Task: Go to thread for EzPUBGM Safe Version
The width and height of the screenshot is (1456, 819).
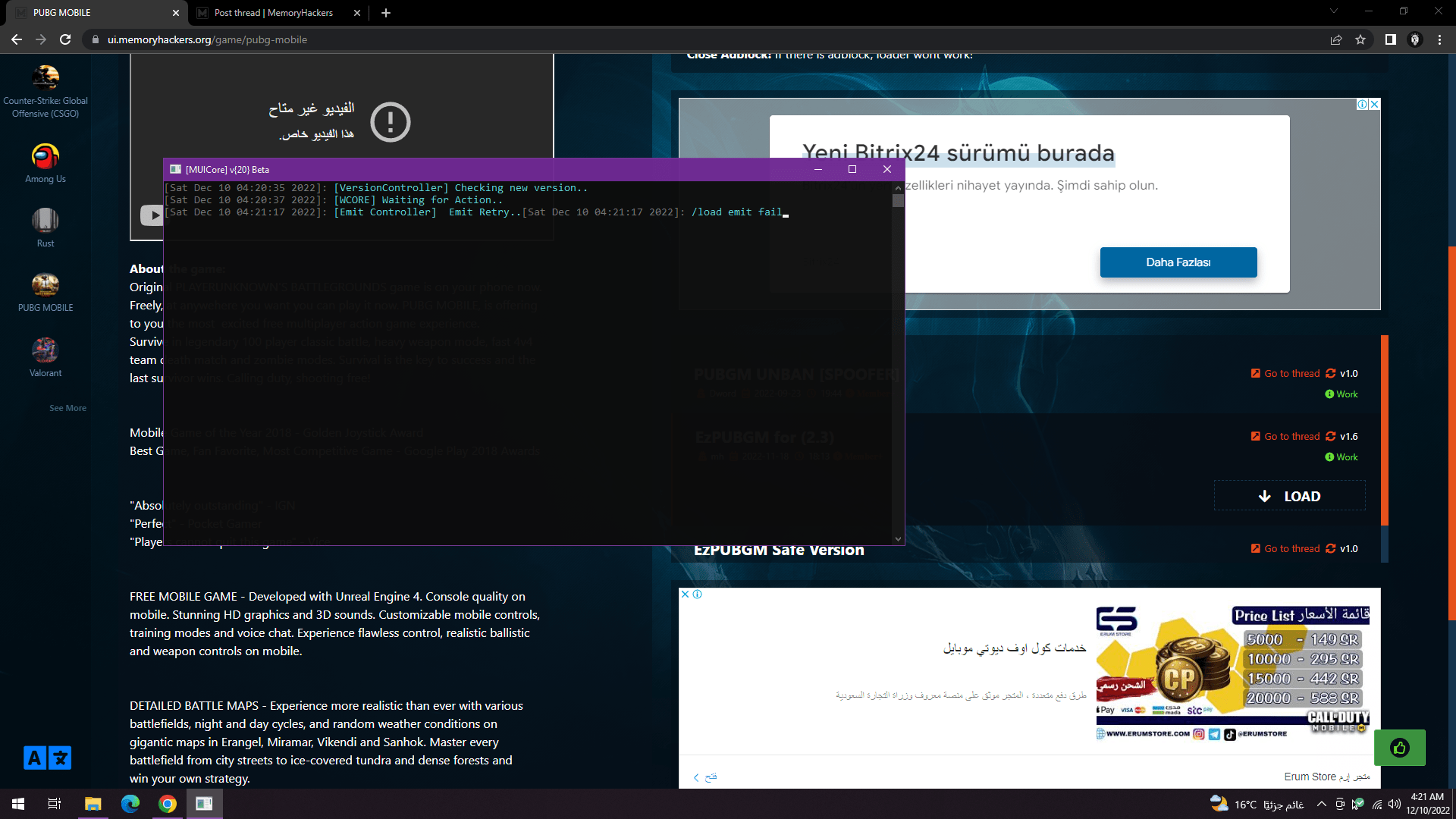Action: [x=1285, y=549]
